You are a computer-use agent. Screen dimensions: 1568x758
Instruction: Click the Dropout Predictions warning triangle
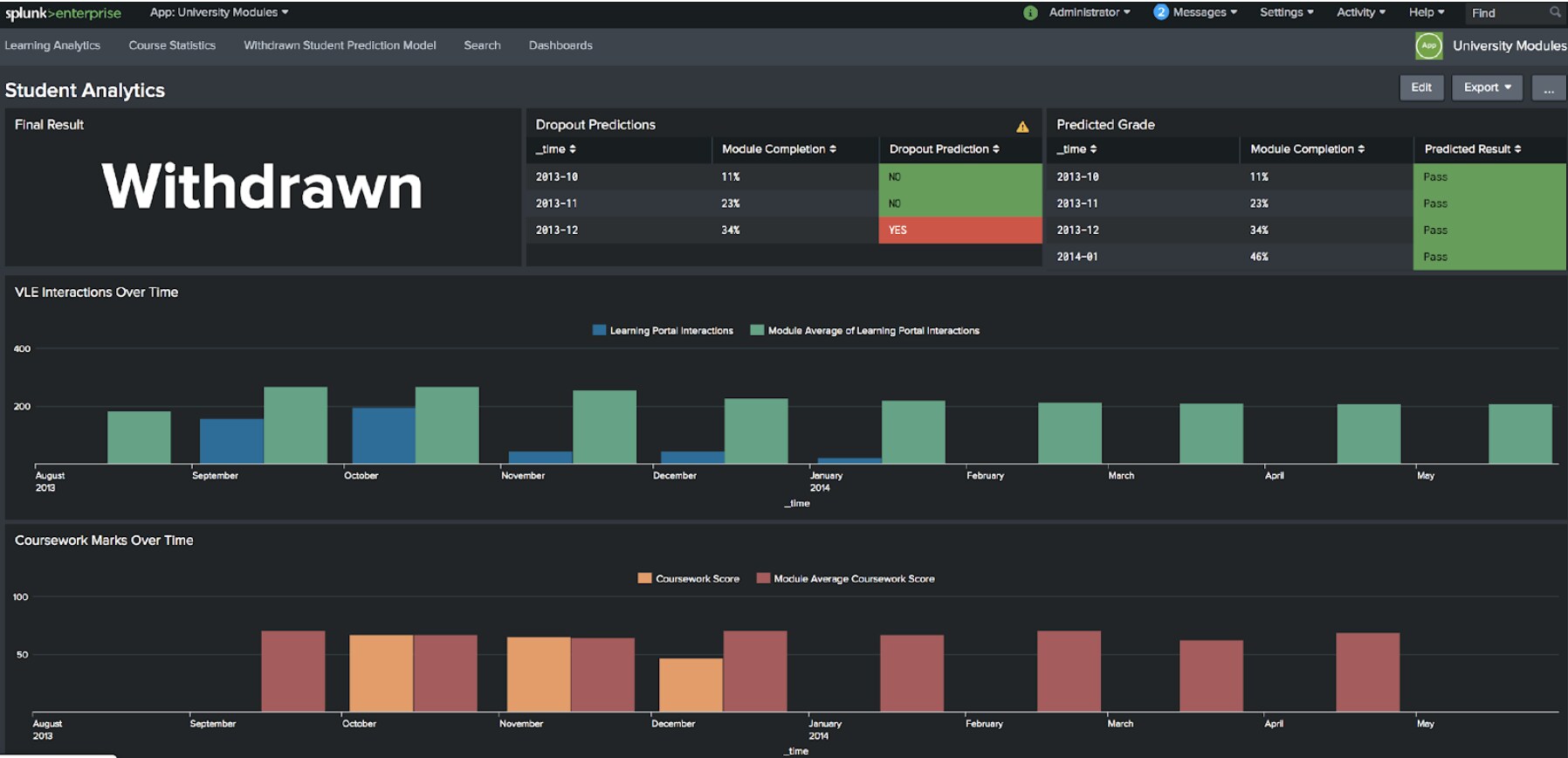(x=1022, y=127)
